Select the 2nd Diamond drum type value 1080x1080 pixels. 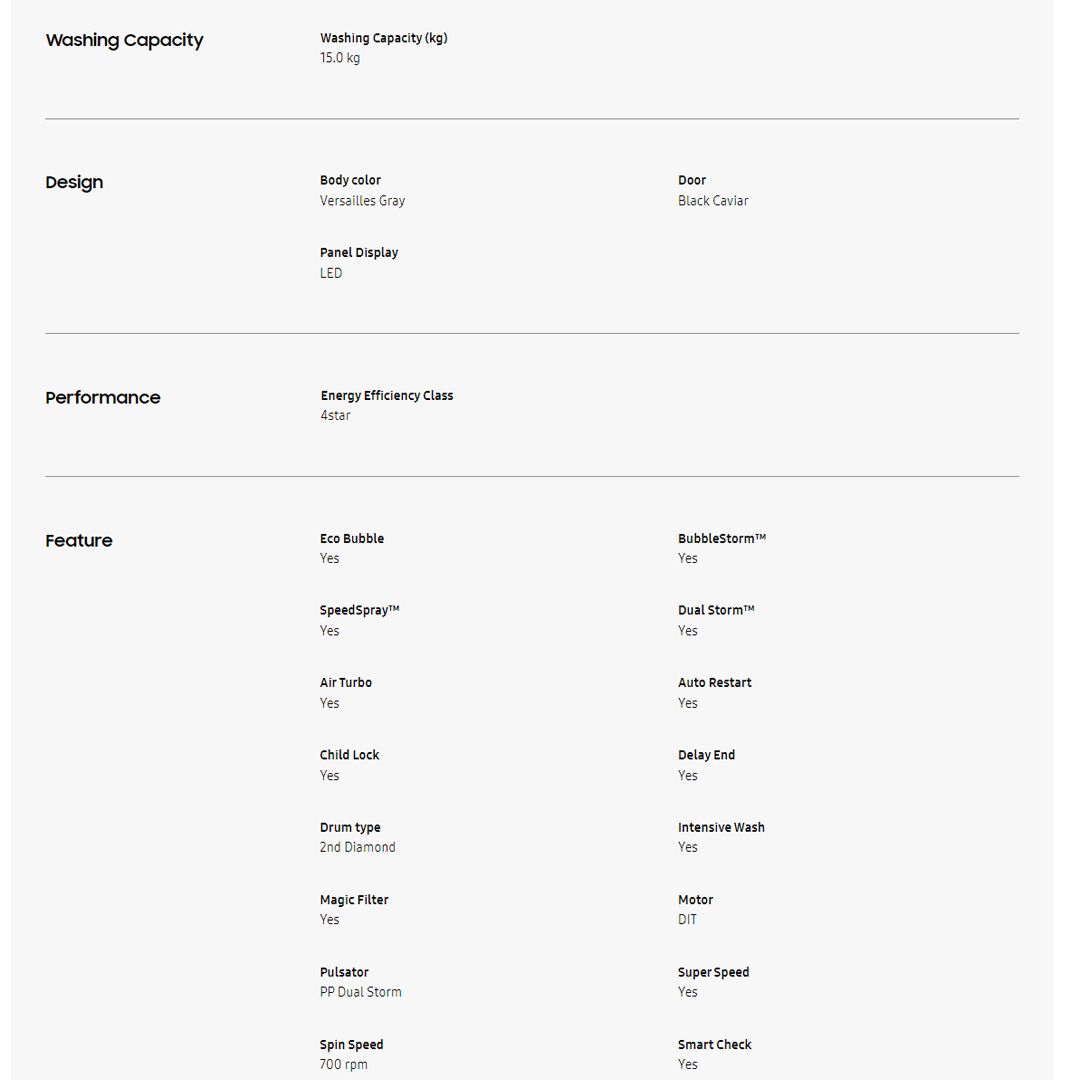(358, 847)
